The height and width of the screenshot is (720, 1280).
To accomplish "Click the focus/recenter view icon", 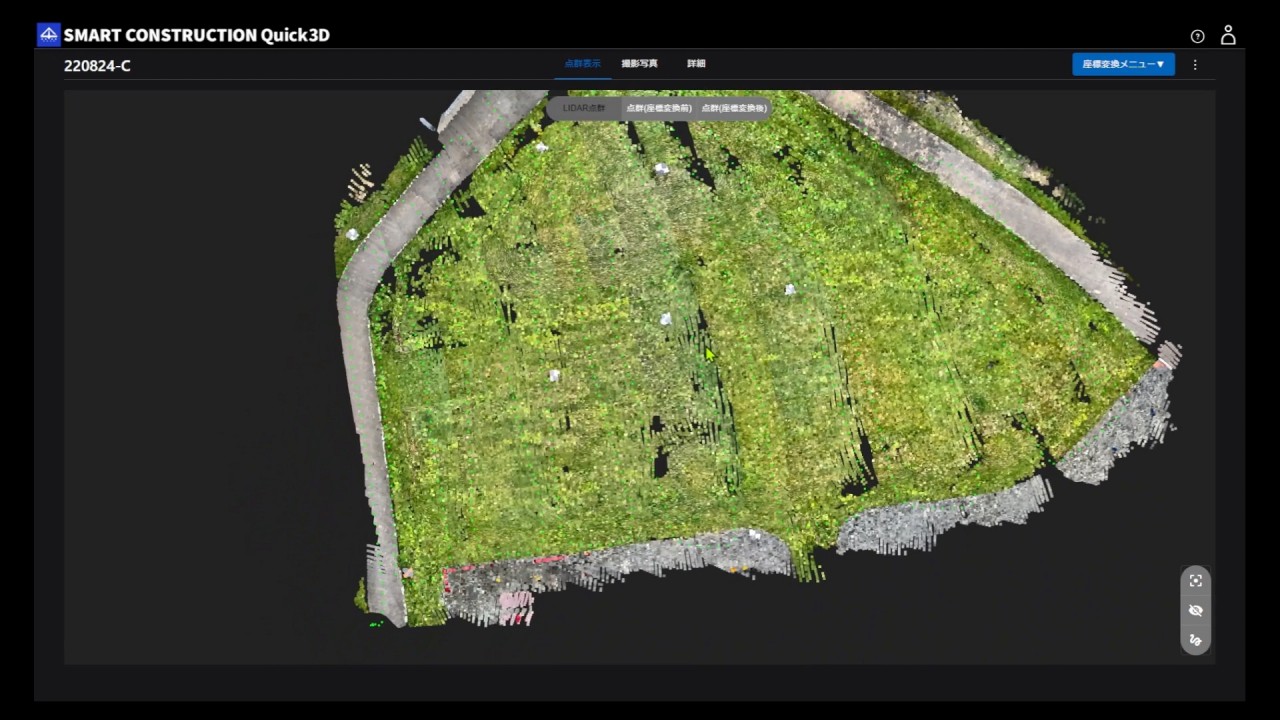I will click(1195, 581).
